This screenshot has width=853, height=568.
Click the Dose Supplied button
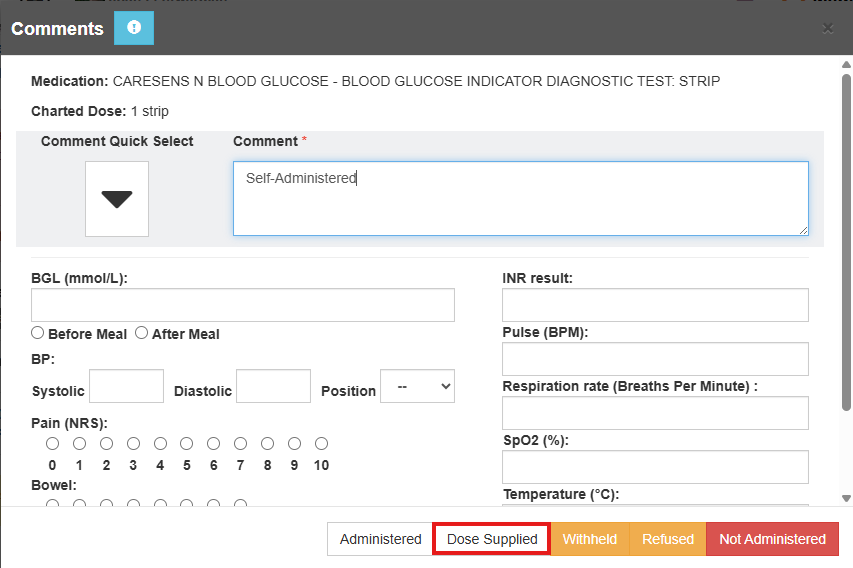coord(491,539)
